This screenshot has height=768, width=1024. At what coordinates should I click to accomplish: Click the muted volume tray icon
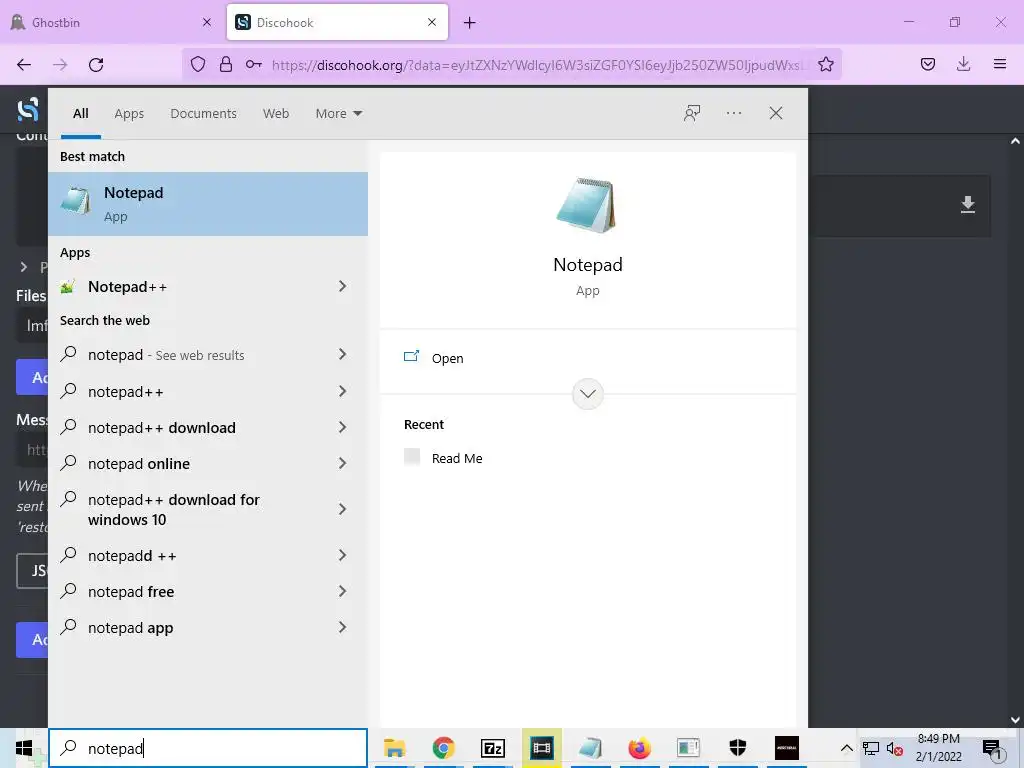[x=894, y=748]
